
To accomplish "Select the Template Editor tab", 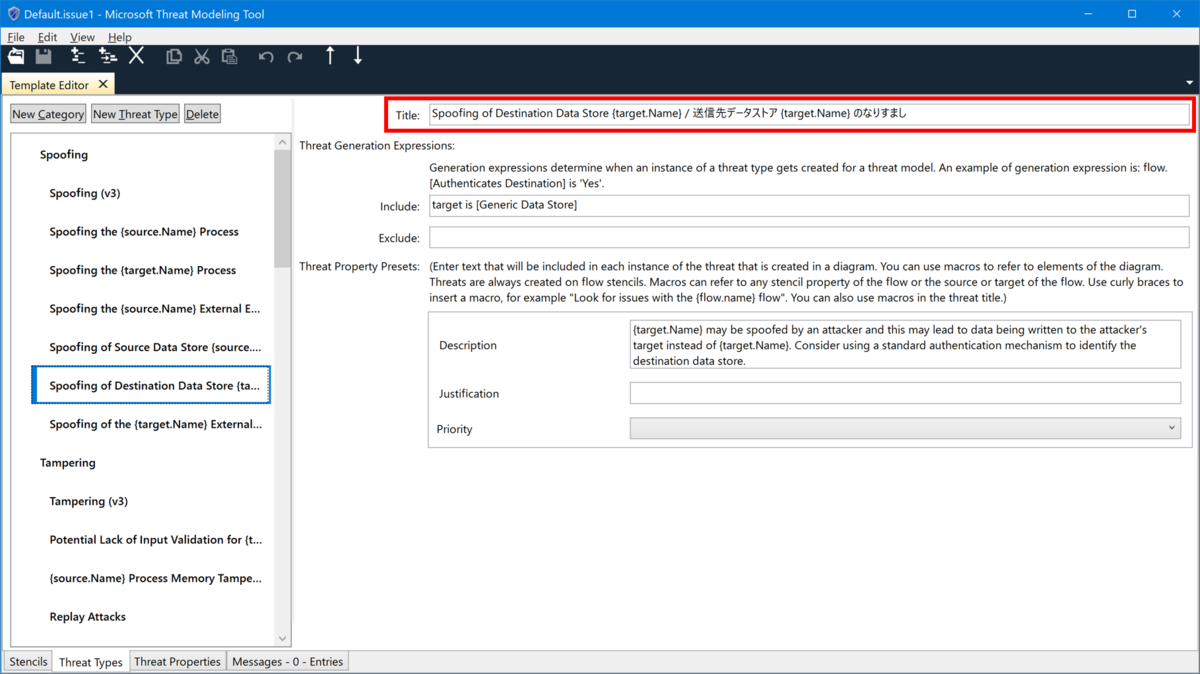I will (x=49, y=85).
